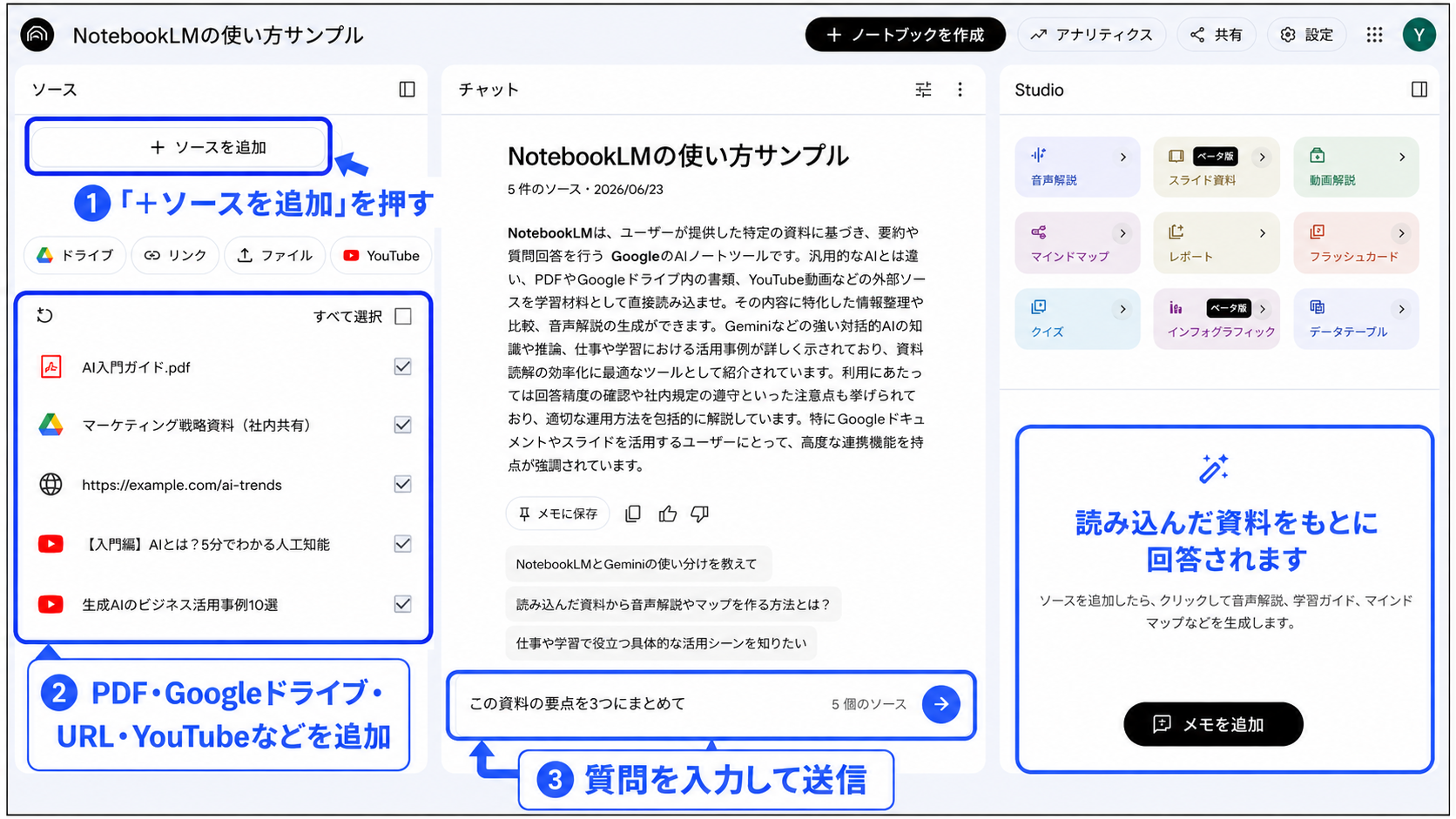Give a thumbs down to the summary
This screenshot has width=1456, height=819.
[x=700, y=514]
